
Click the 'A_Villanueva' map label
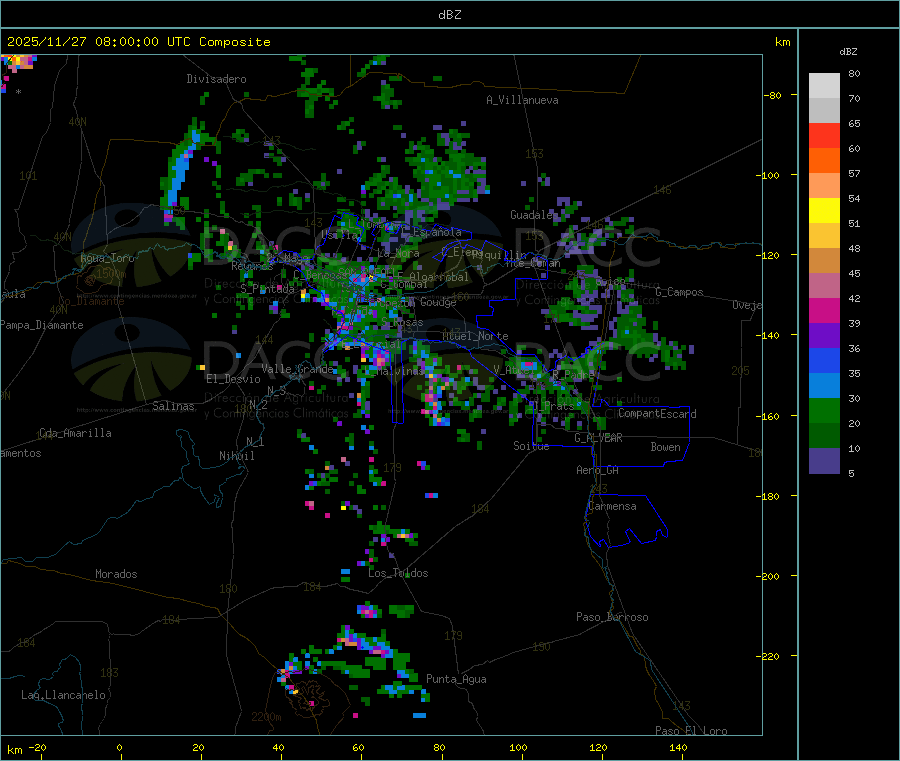pos(522,100)
